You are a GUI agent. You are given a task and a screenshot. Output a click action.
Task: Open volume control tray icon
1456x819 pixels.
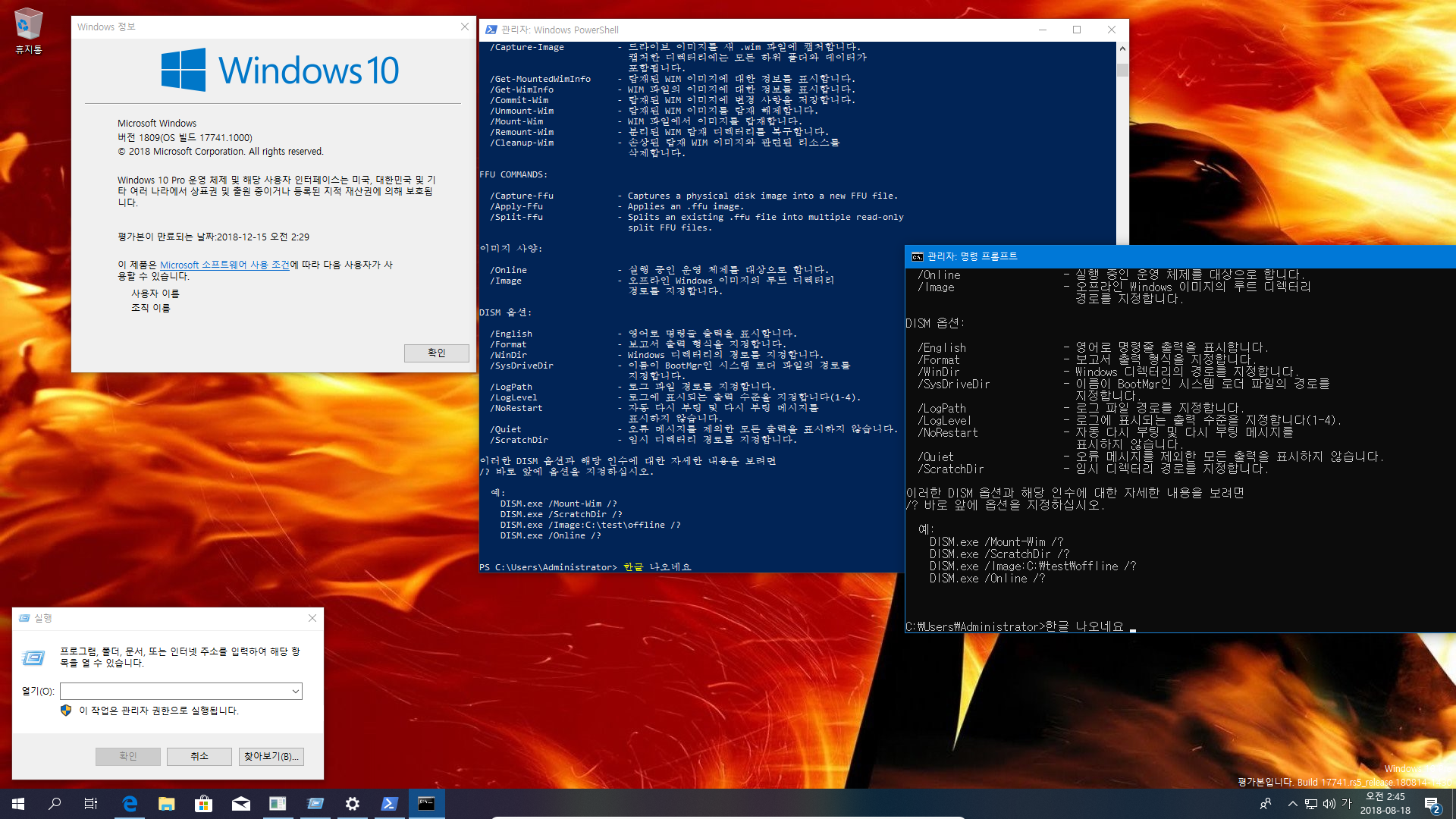1329,804
